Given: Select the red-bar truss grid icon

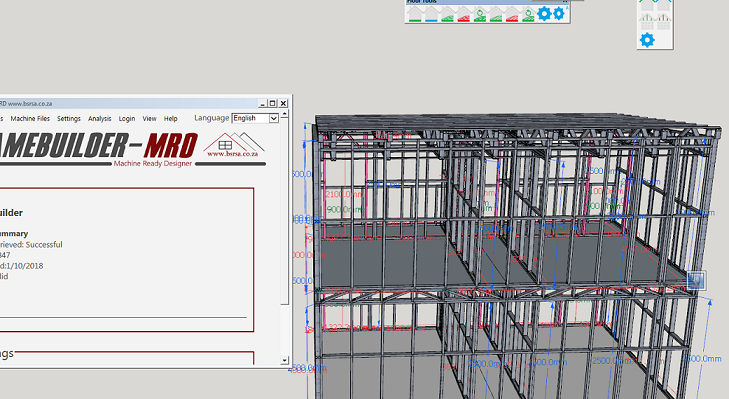Looking at the screenshot, I should (663, 21).
